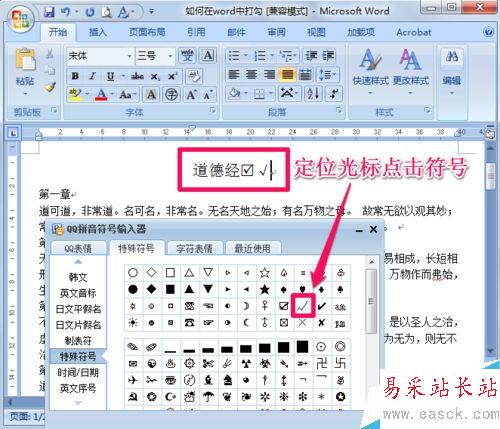Viewport: 500px width, 429px height.
Task: Open 最近使用 tab in symbol window
Action: tap(253, 248)
